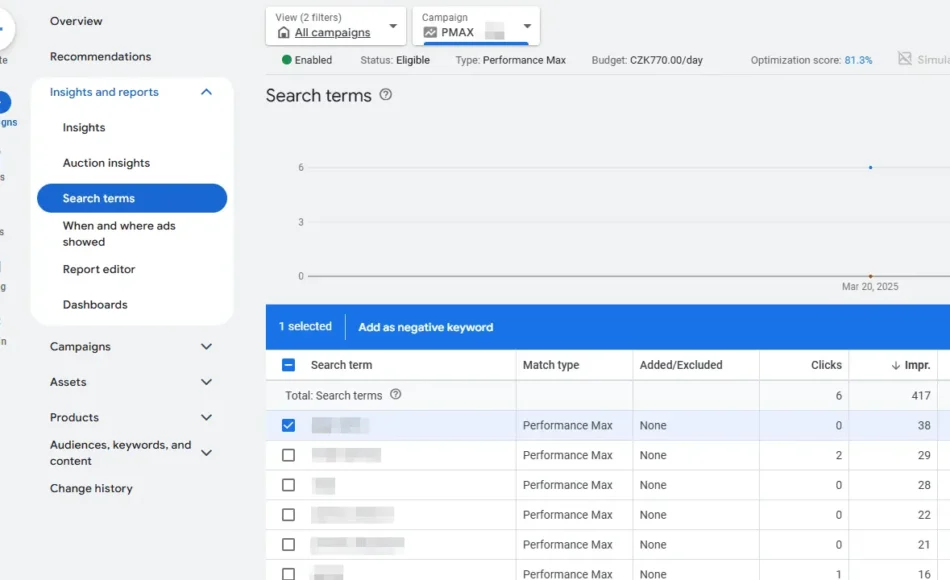The width and height of the screenshot is (950, 580).
Task: Click the blue data point on the chart
Action: click(870, 167)
